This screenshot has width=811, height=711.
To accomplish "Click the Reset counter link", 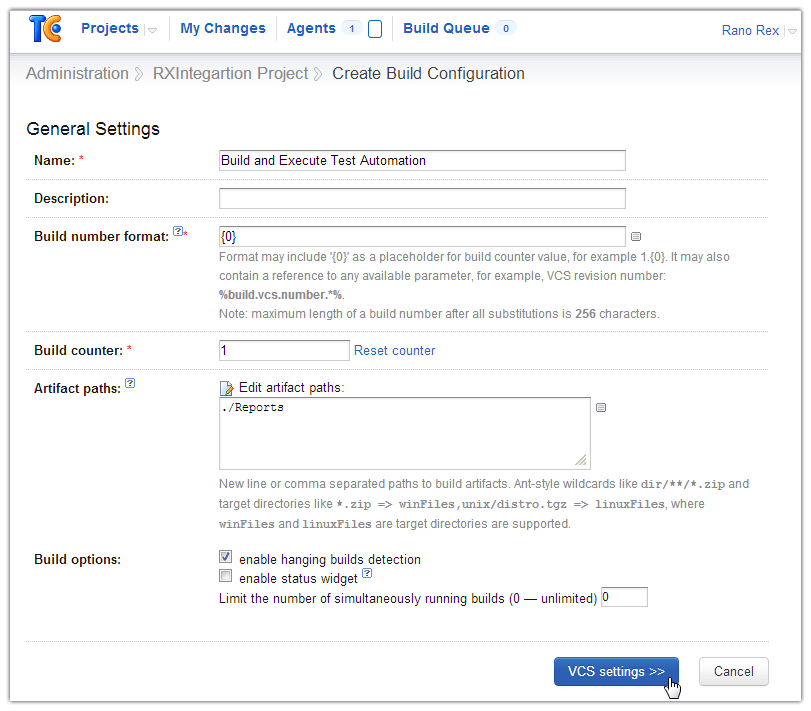I will tap(395, 351).
